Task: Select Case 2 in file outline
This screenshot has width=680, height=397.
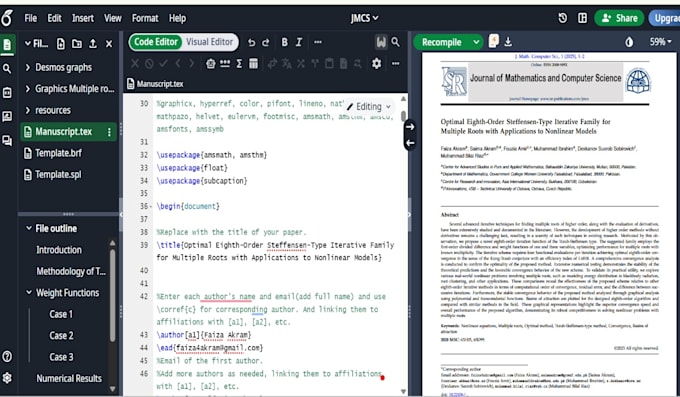Action: tap(61, 335)
